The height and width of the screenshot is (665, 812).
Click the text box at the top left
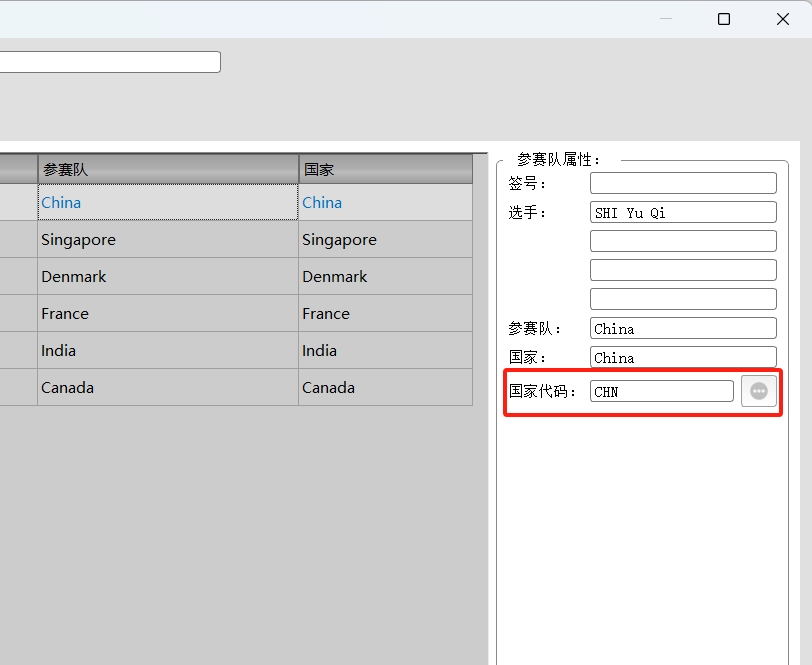[110, 62]
